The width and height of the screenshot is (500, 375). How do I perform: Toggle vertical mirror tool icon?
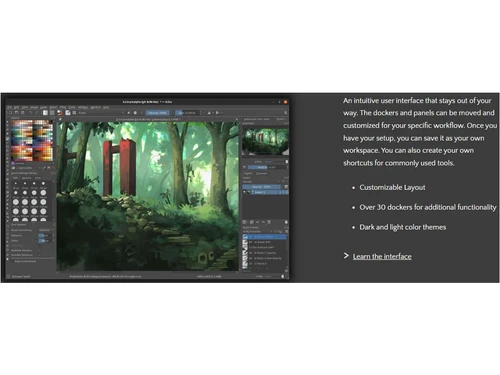[x=217, y=113]
